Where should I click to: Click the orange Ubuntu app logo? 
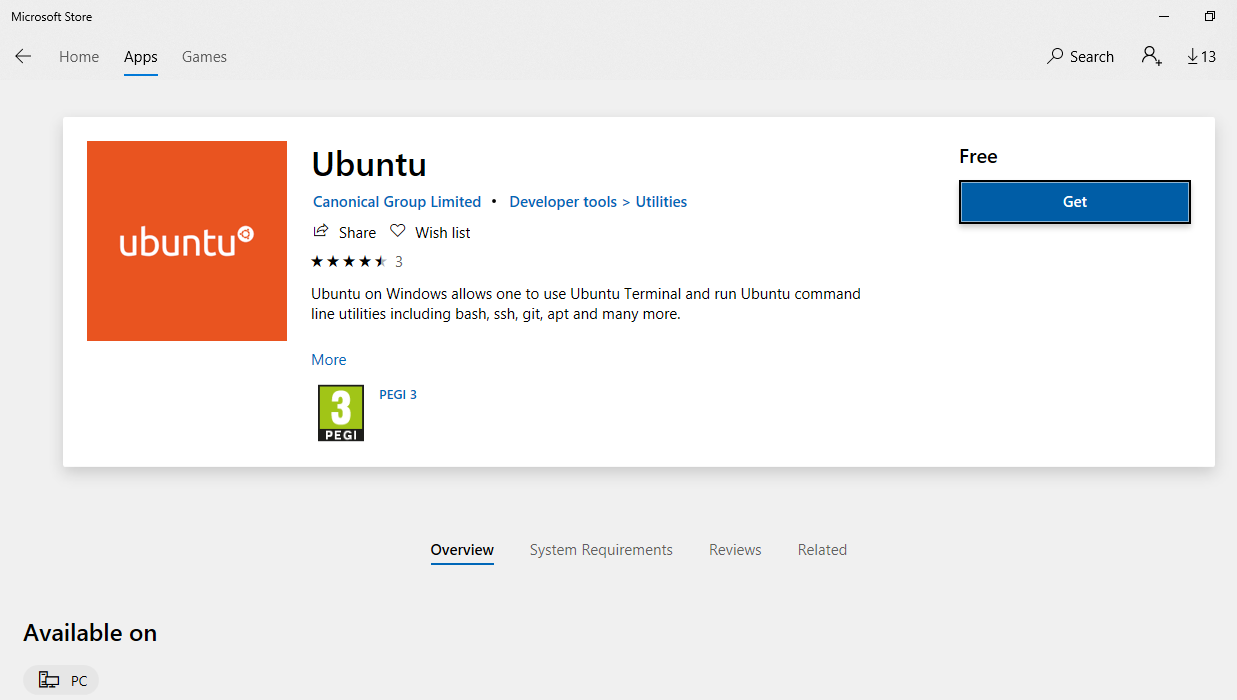(x=187, y=241)
